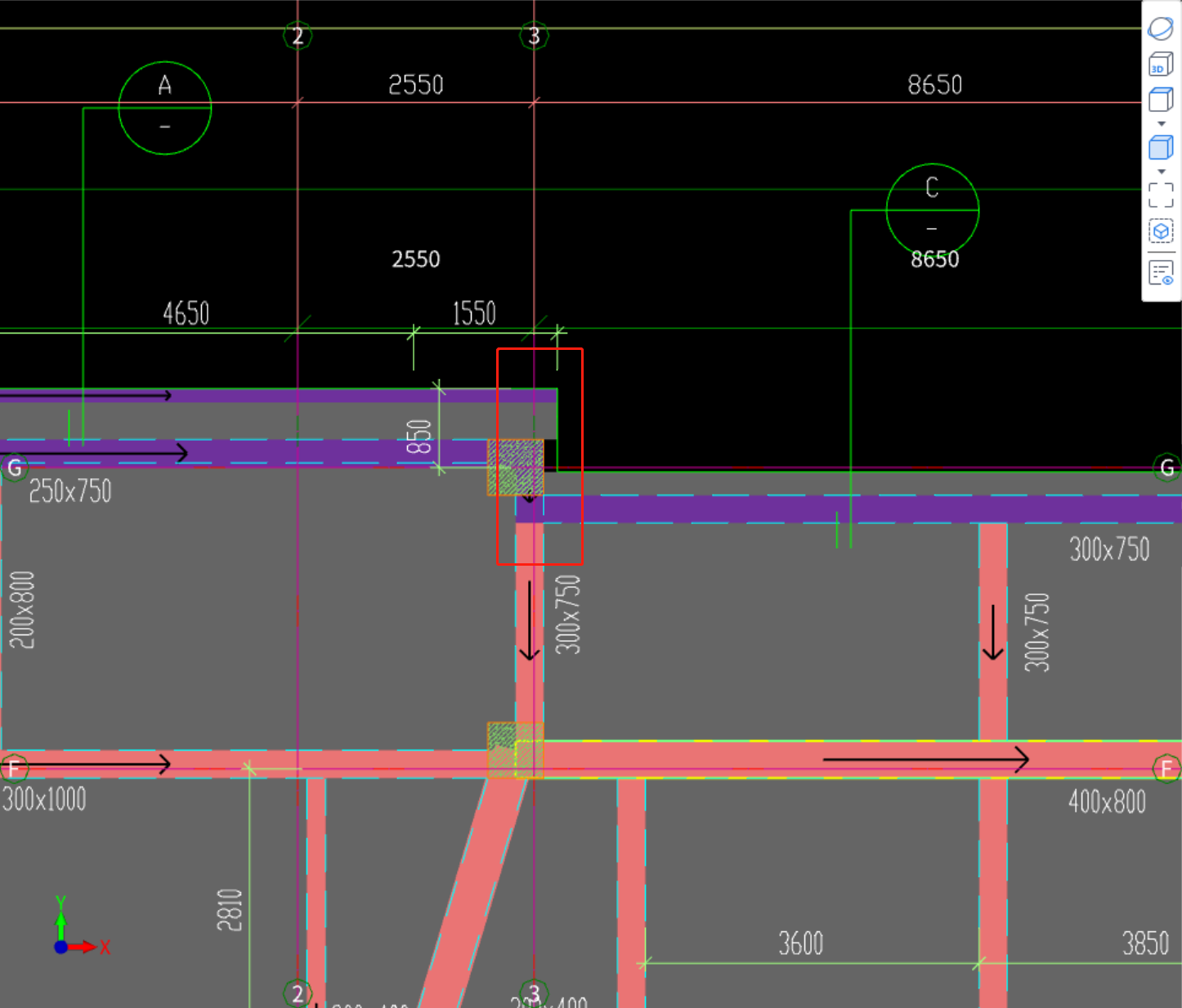Image resolution: width=1182 pixels, height=1008 pixels.
Task: Open the display settings list-with-eye icon
Action: tap(1161, 273)
